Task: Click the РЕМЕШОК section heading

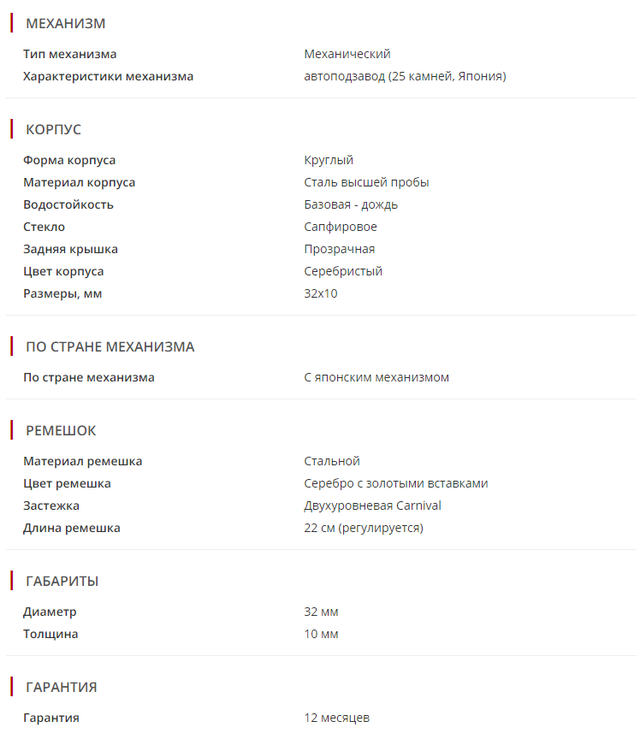Action: (61, 431)
